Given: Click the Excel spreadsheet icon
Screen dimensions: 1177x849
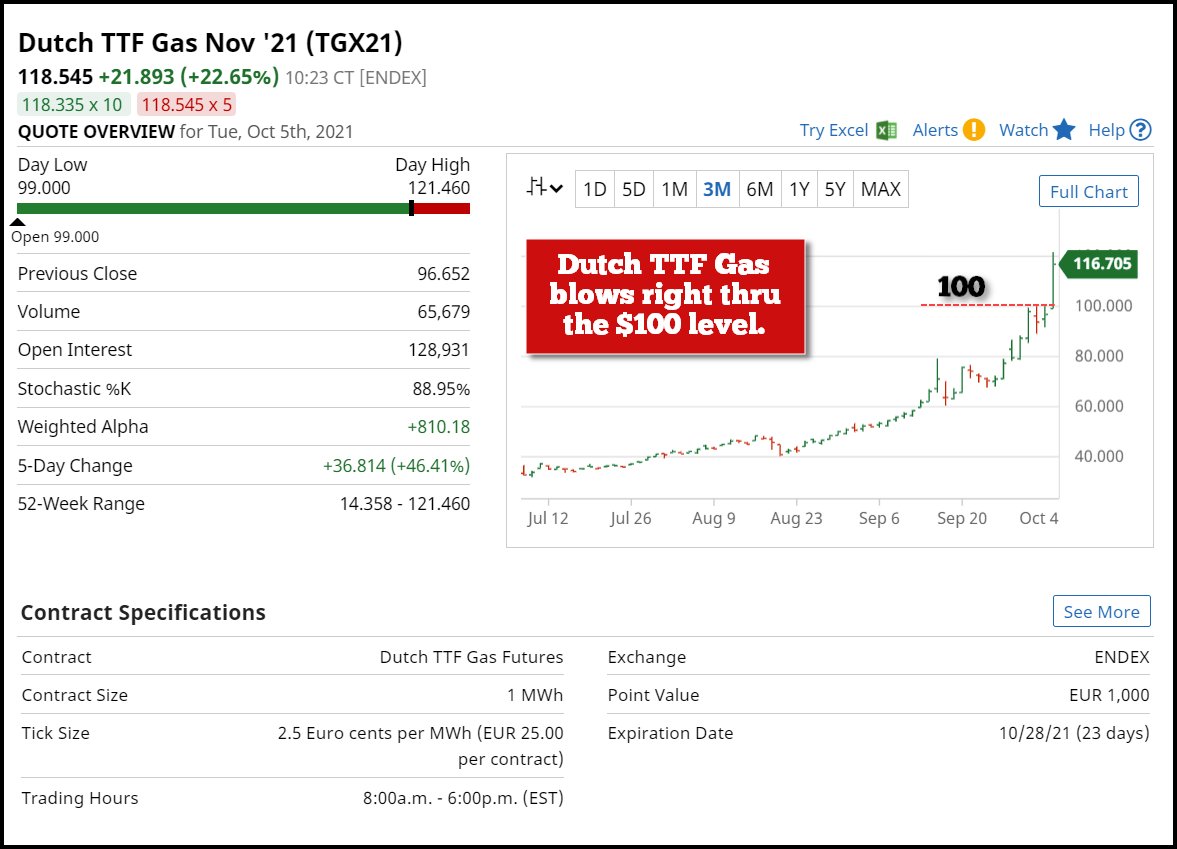Looking at the screenshot, I should tap(885, 130).
